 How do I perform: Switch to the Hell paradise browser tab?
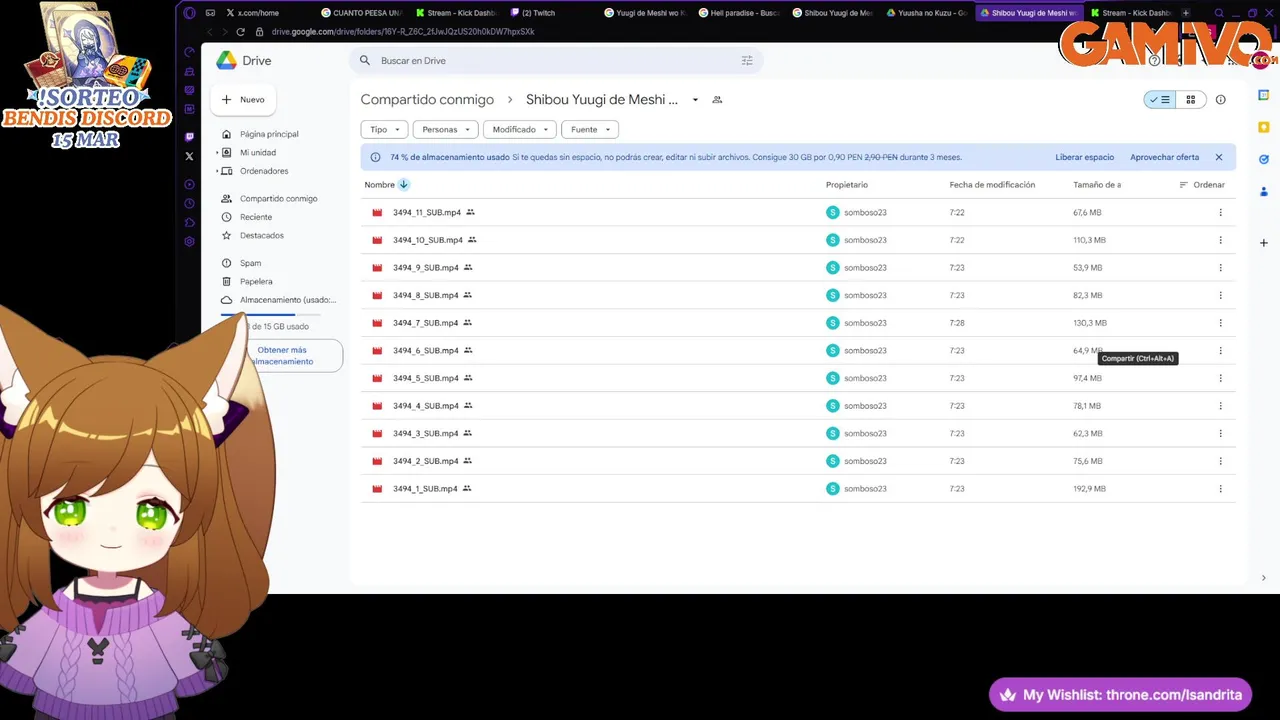[739, 13]
